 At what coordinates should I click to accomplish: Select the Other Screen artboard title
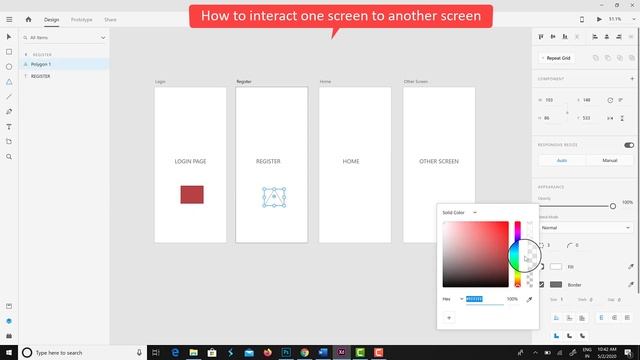pos(416,82)
